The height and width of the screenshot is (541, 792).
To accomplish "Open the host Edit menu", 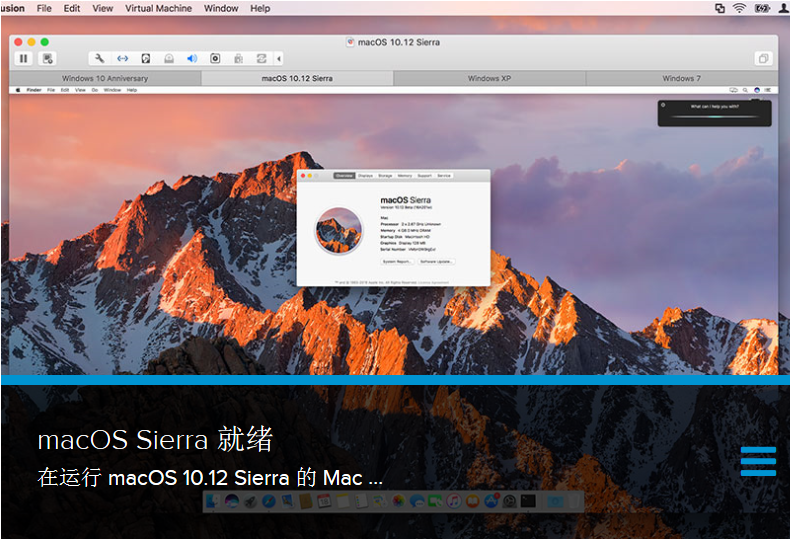I will (x=72, y=8).
